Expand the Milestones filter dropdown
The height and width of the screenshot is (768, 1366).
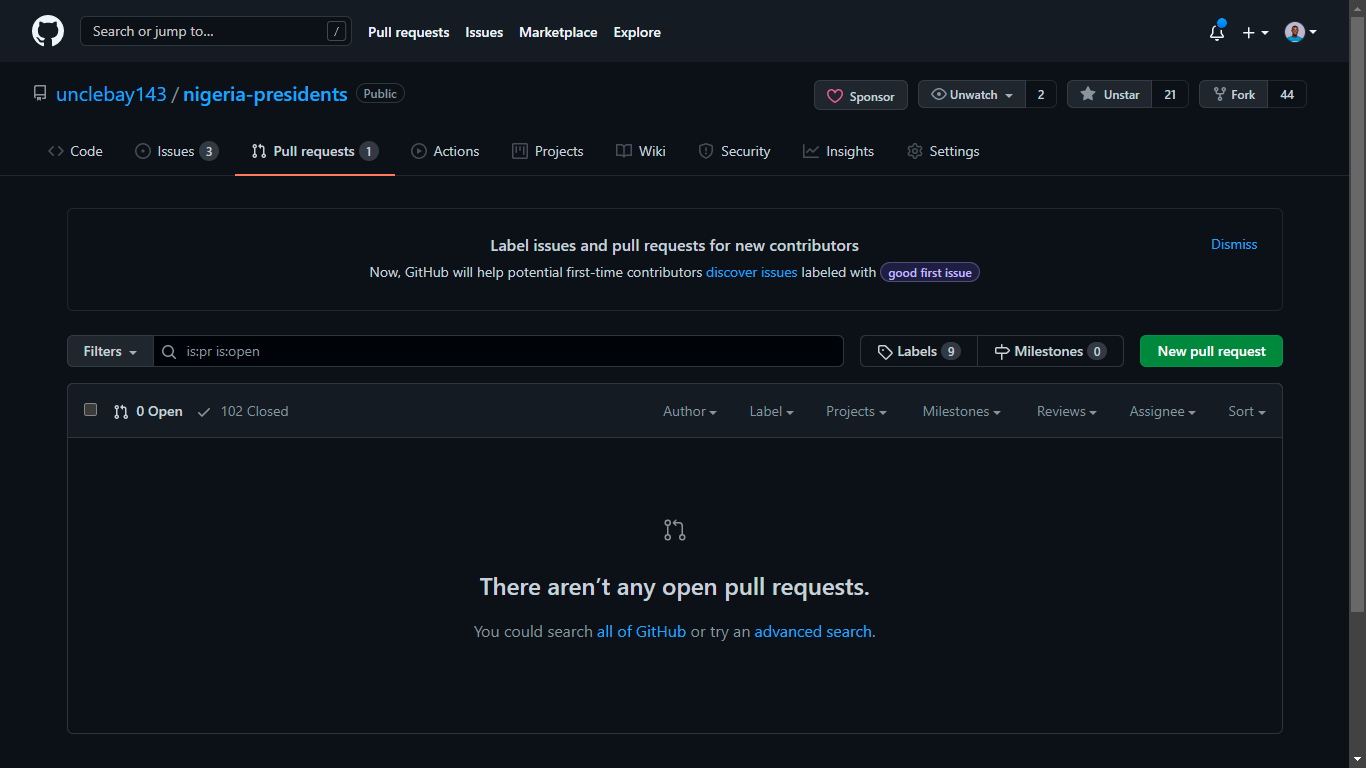point(962,411)
